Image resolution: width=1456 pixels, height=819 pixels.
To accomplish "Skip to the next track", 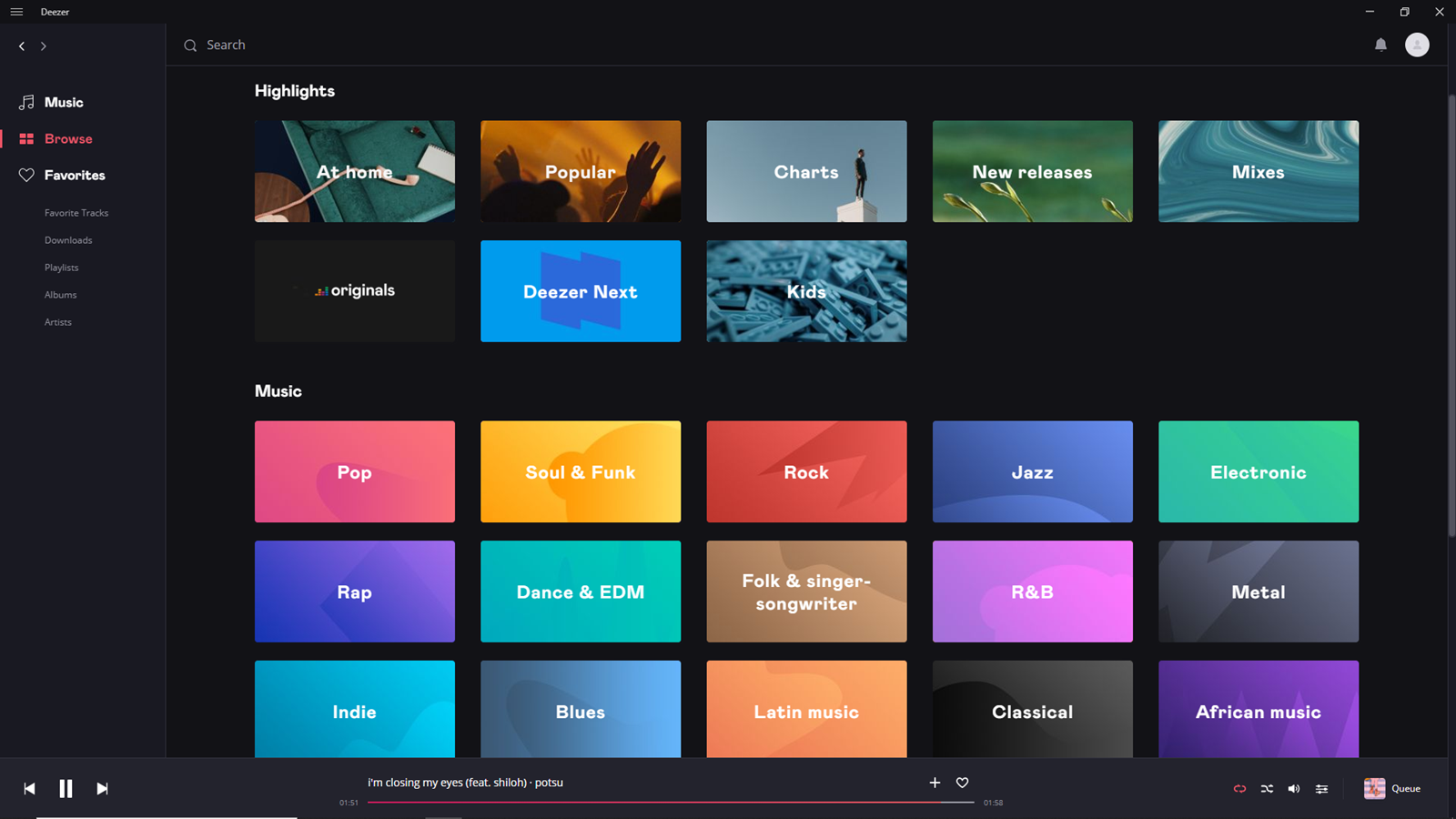I will coord(102,789).
